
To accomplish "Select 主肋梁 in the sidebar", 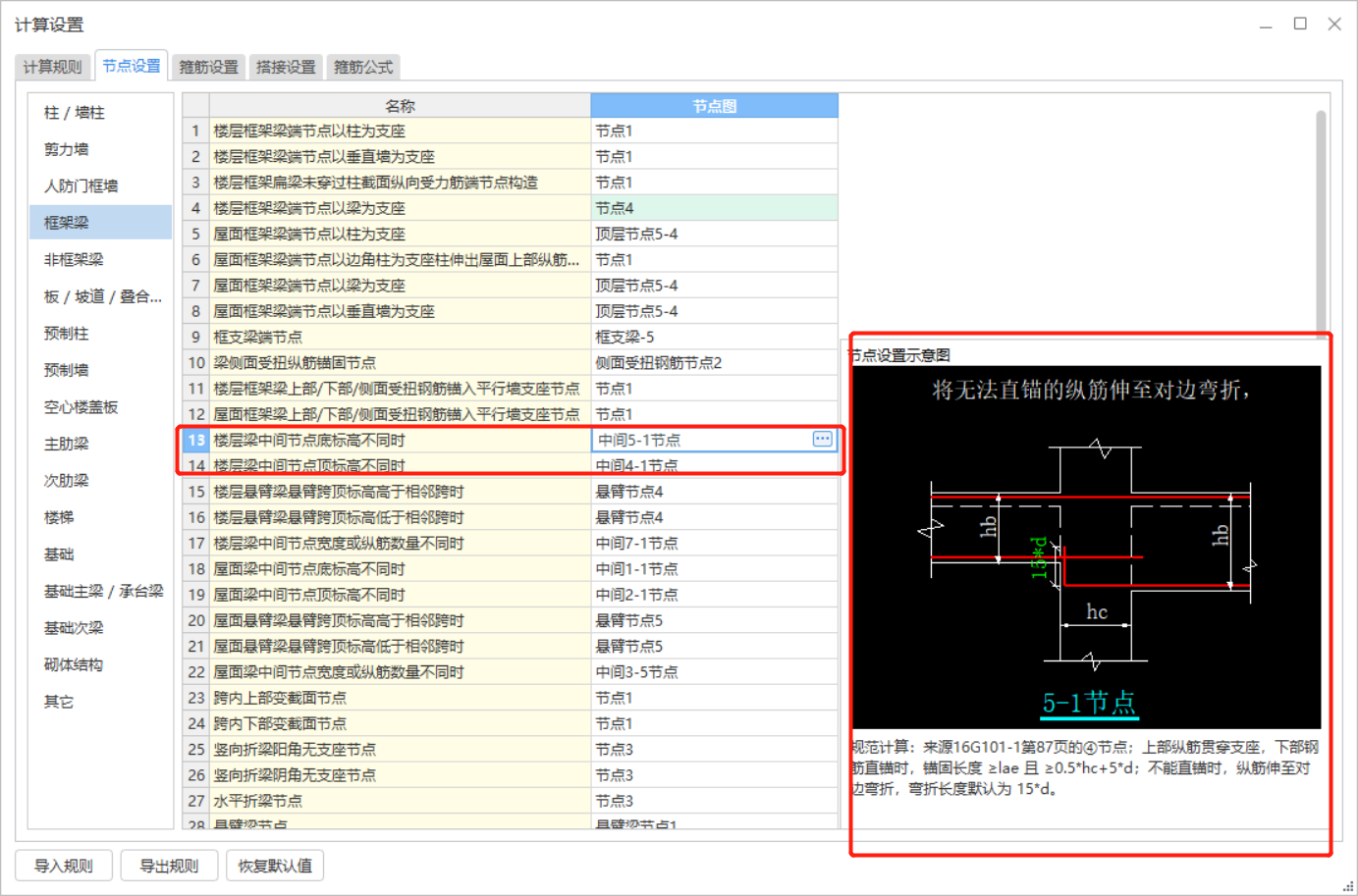I will [100, 444].
